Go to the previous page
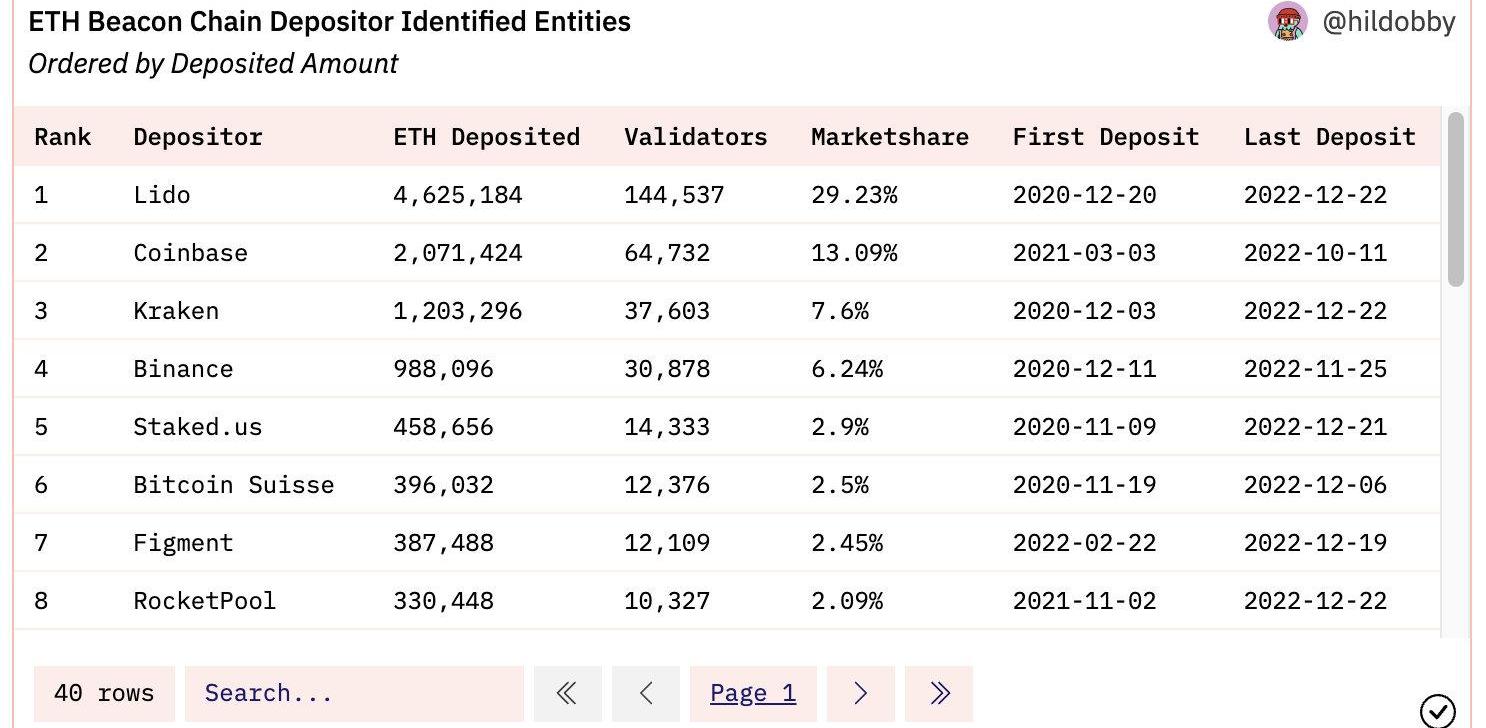Screen dimensions: 1486x728 click(x=645, y=693)
